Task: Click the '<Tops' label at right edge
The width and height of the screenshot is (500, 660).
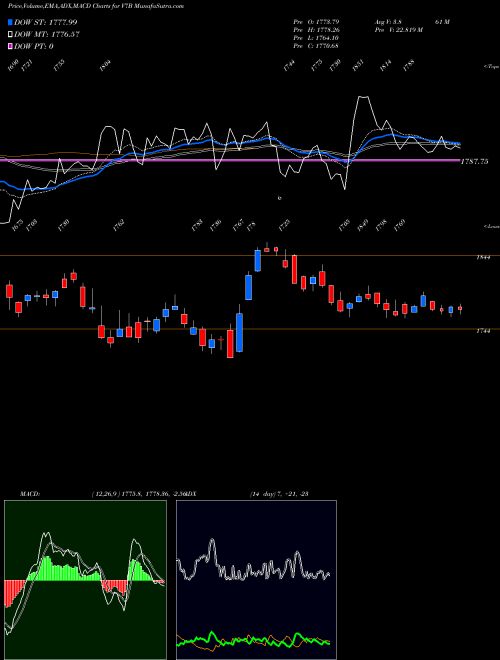Action: [491, 67]
